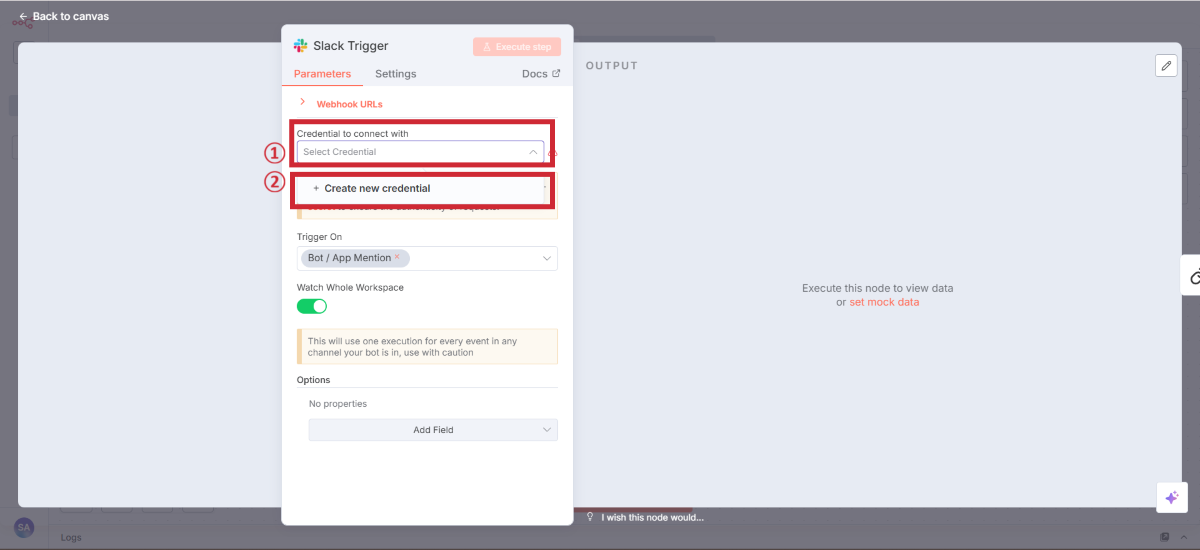Click the partially hidden icon on right edge
Image resolution: width=1200 pixels, height=550 pixels.
[1193, 276]
